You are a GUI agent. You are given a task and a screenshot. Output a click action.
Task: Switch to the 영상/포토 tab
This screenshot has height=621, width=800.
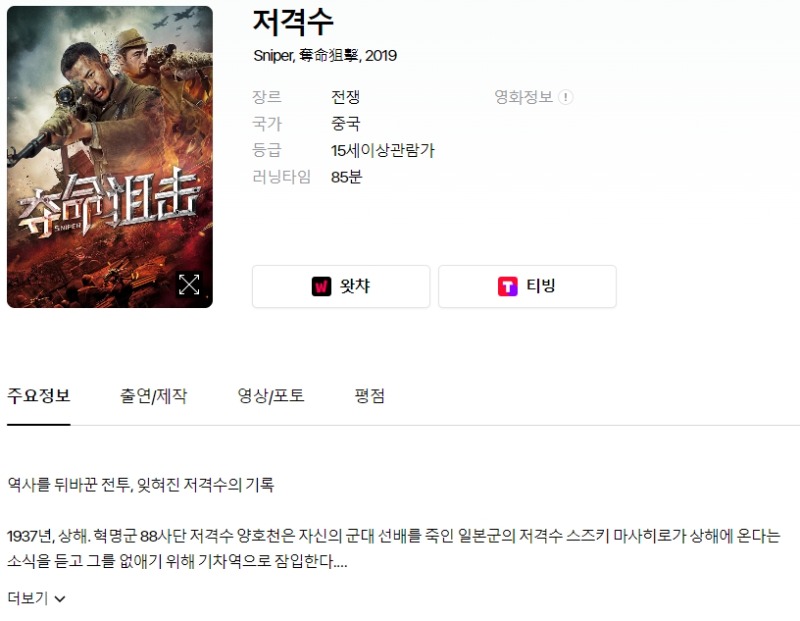271,396
